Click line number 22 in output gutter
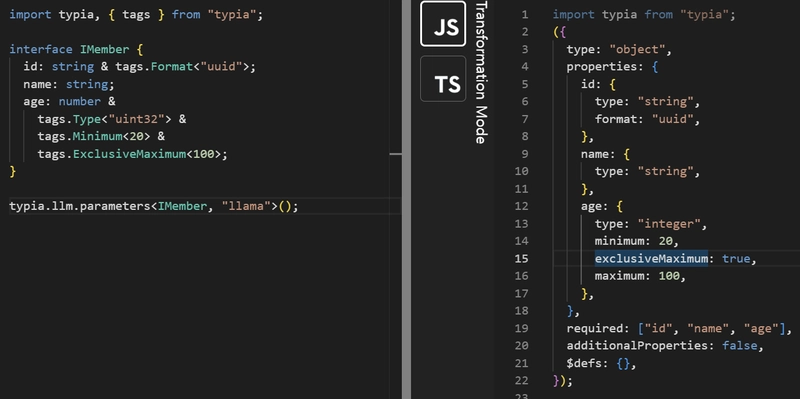The height and width of the screenshot is (399, 800). tap(521, 381)
